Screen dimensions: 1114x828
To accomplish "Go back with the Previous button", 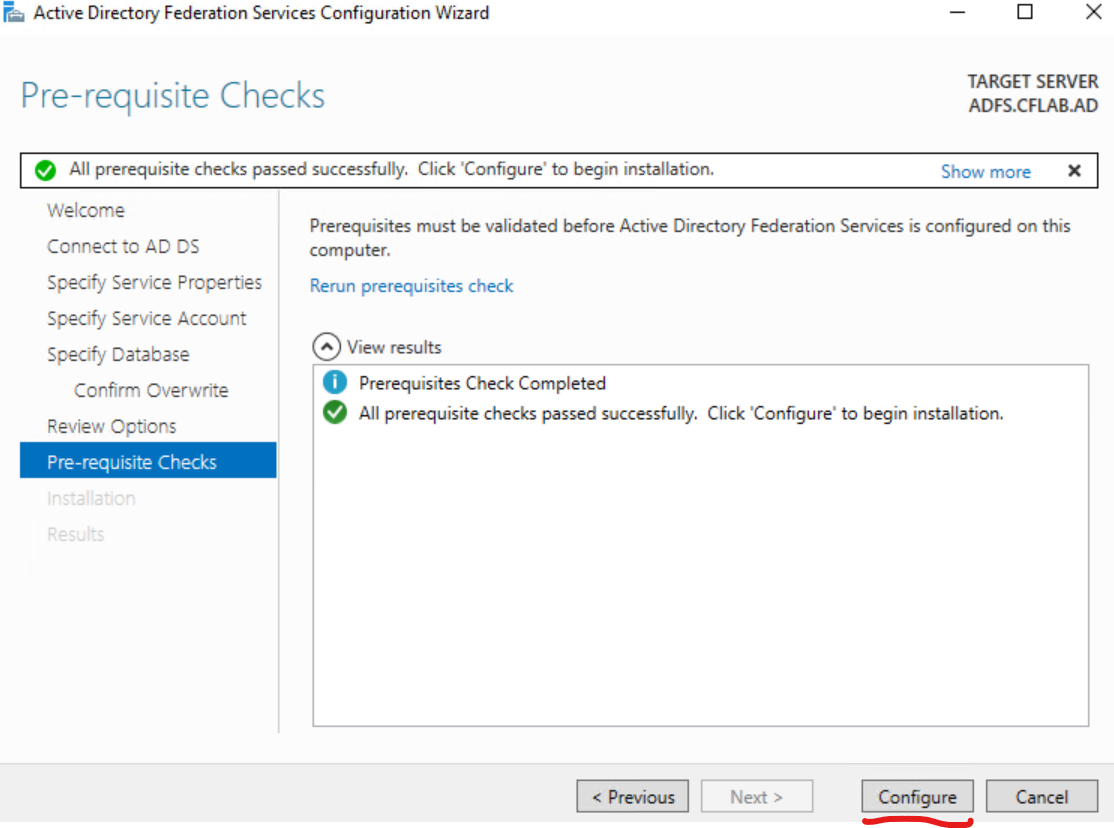I will 632,797.
